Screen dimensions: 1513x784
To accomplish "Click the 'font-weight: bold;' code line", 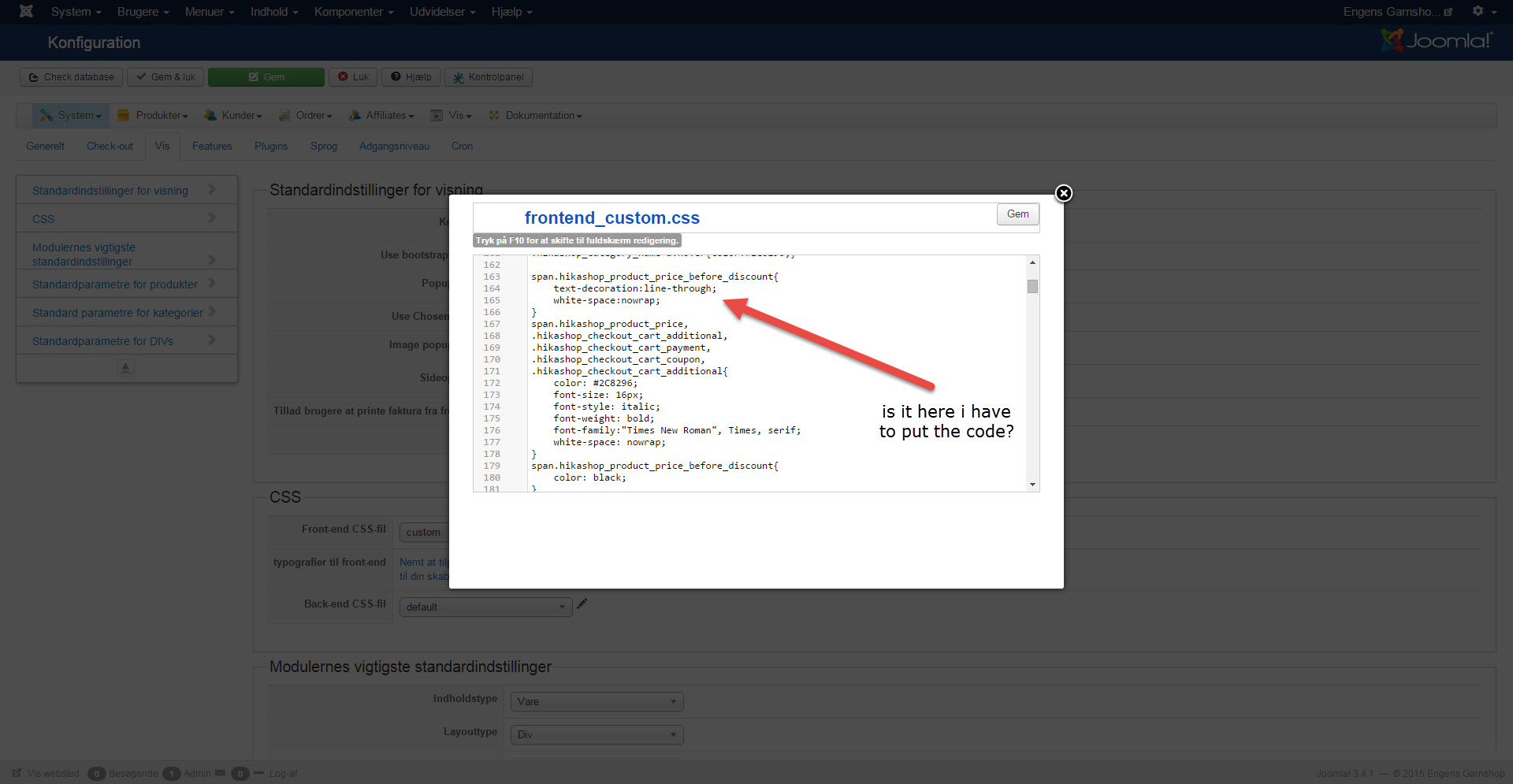I will coord(604,418).
